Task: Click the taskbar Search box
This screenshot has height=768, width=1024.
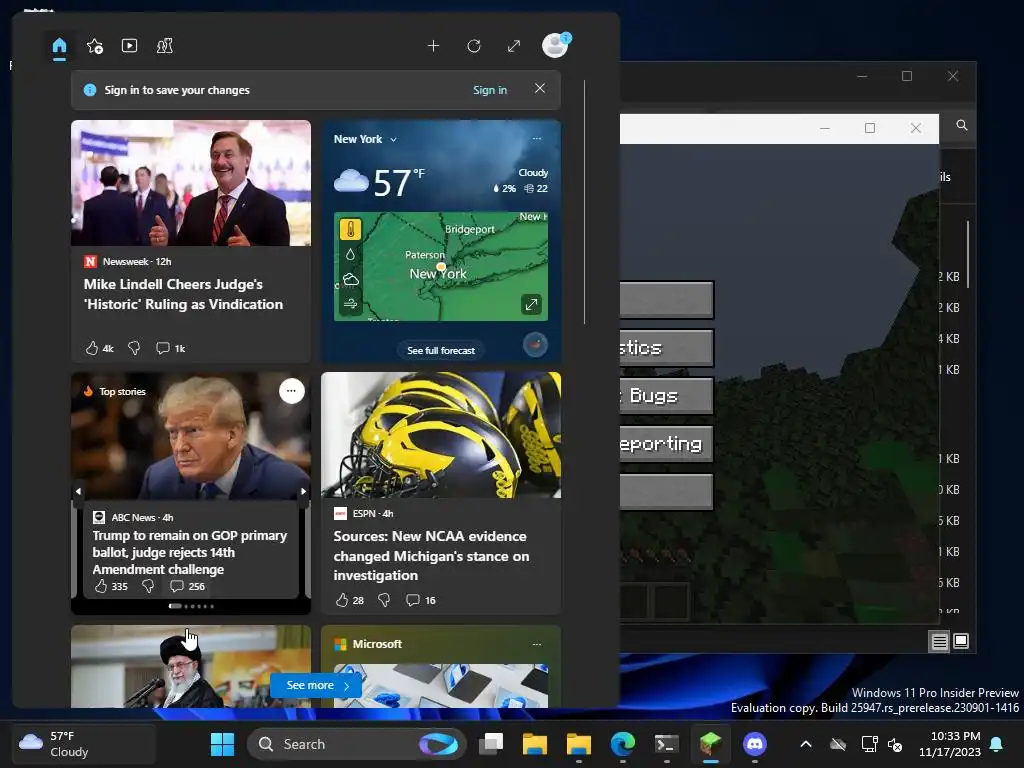Action: tap(356, 744)
